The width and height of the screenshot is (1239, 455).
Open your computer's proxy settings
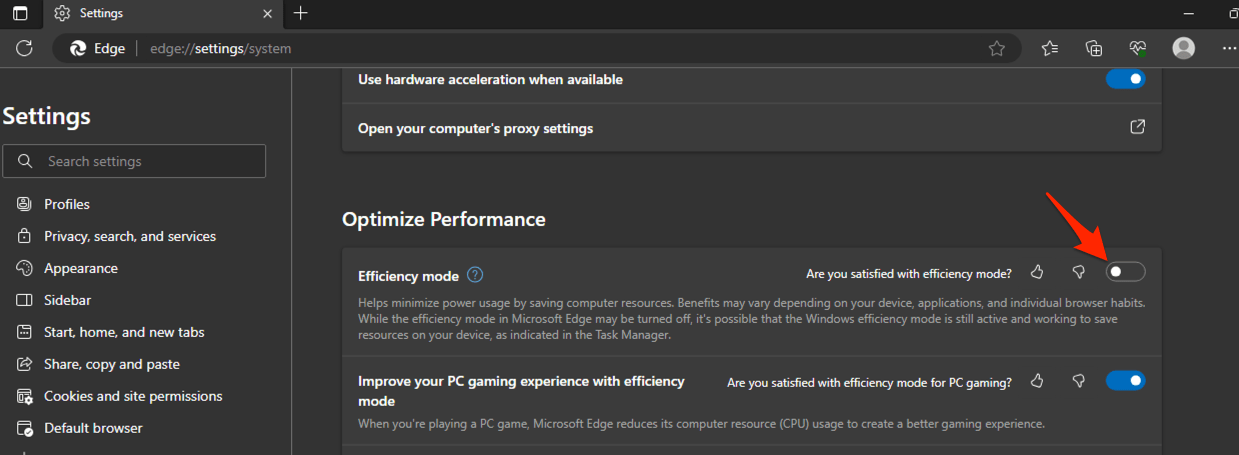1137,128
